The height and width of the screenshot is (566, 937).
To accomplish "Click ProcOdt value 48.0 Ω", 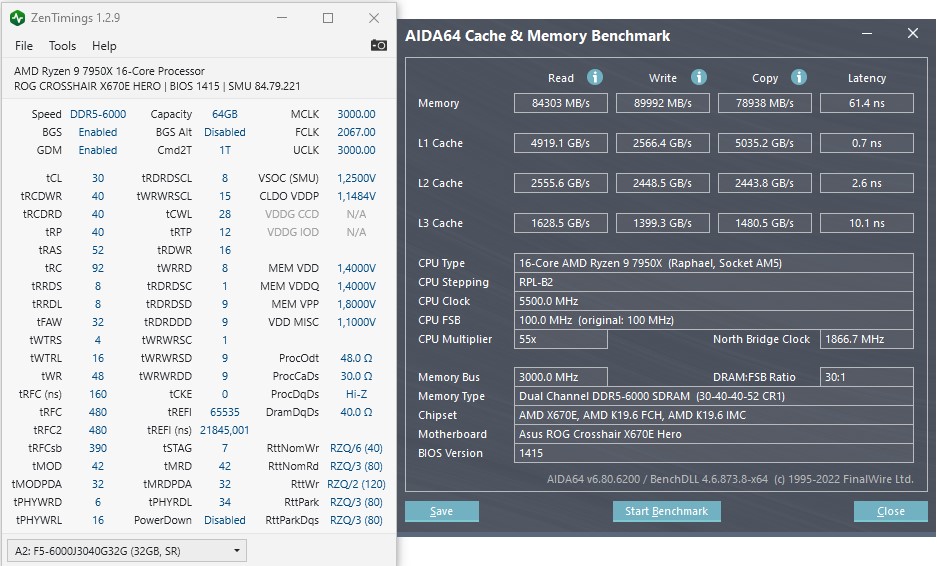I will pyautogui.click(x=356, y=358).
